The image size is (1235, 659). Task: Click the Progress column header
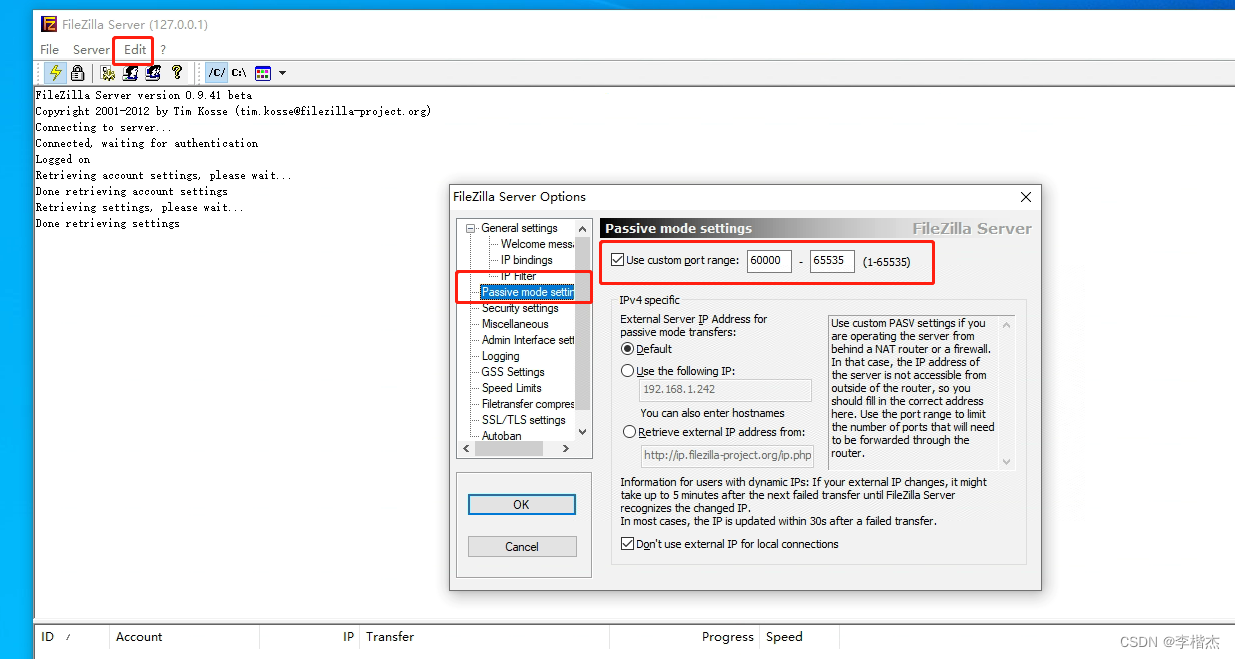(x=685, y=637)
